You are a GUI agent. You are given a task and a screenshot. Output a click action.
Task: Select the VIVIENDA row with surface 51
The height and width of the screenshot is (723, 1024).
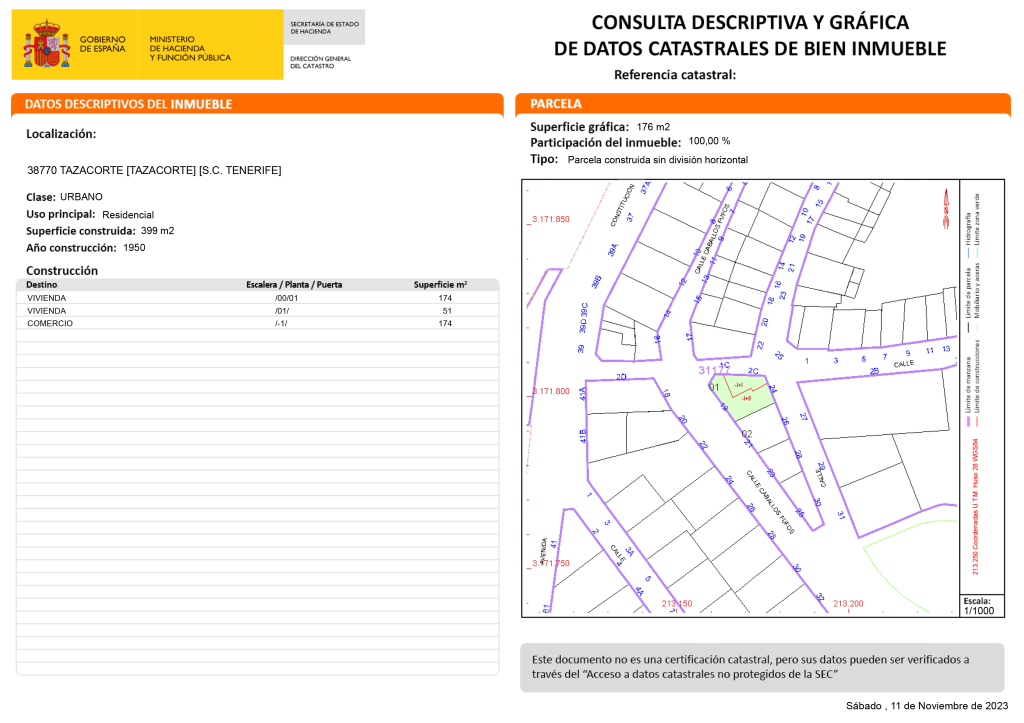pos(258,311)
